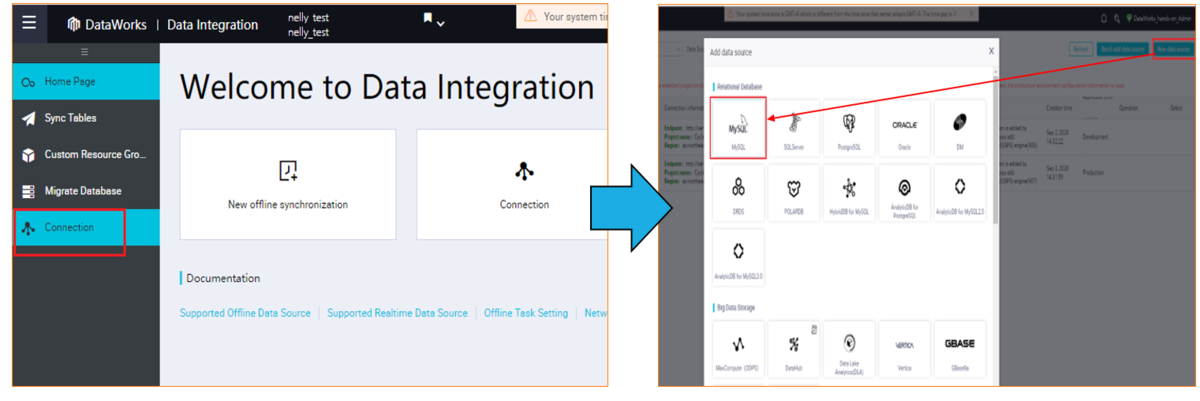Open Supported Offline Data Source link

pyautogui.click(x=245, y=313)
